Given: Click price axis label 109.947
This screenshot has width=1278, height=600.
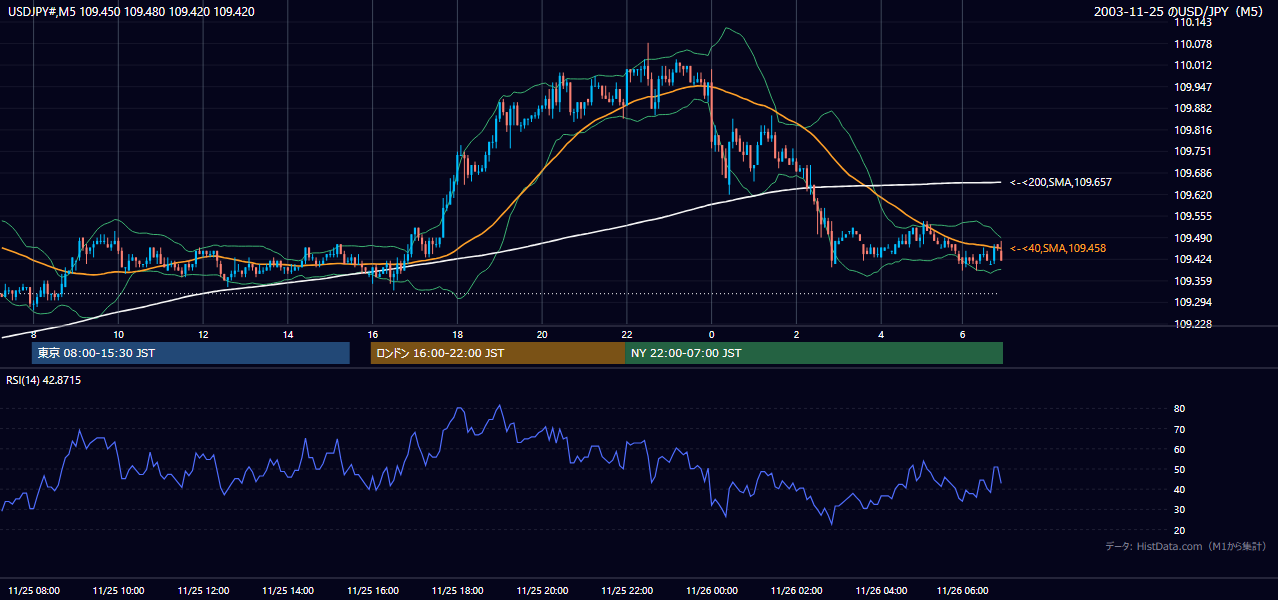Looking at the screenshot, I should coord(1192,87).
